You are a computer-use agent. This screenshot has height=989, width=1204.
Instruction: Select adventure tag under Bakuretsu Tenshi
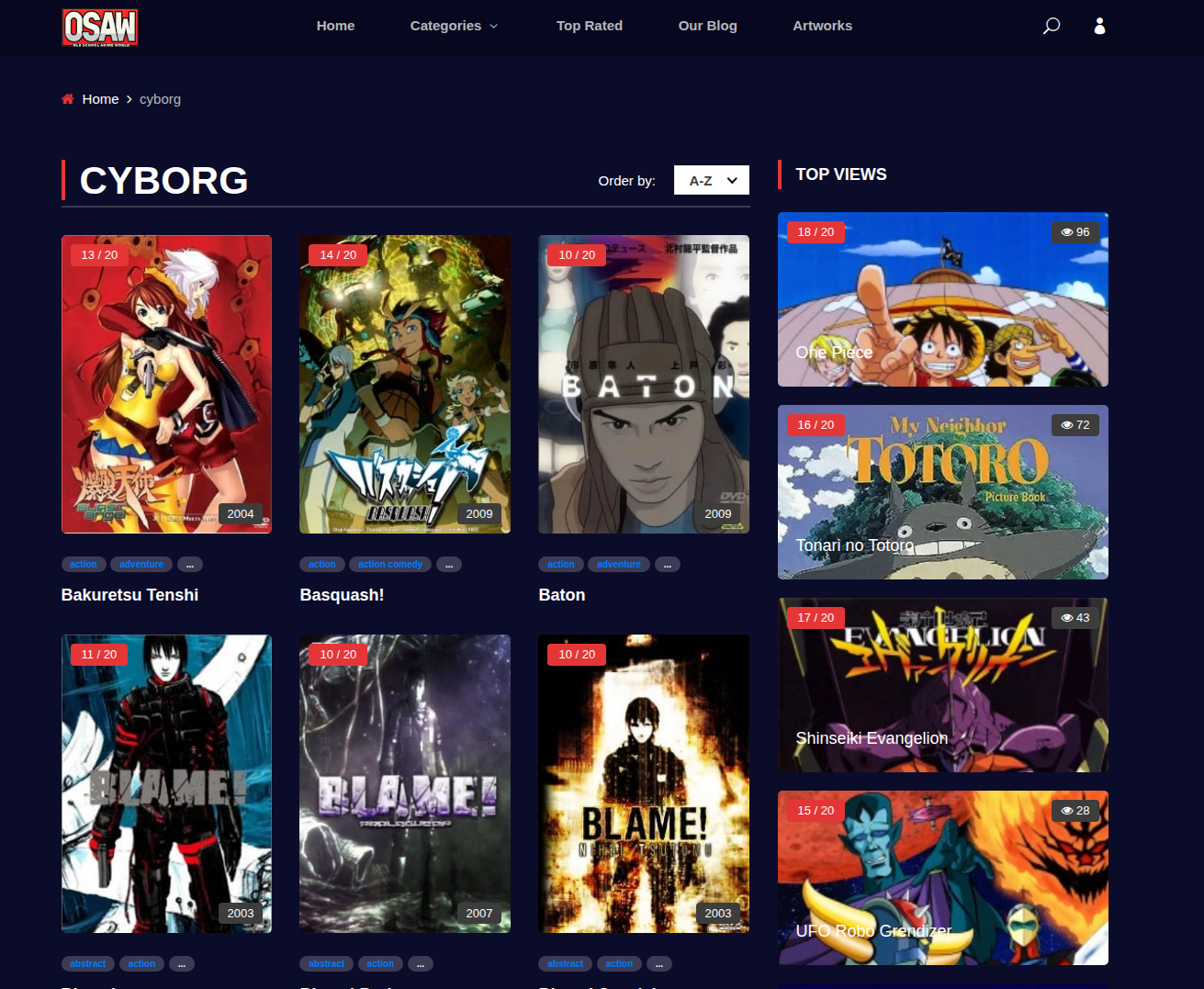tap(141, 565)
